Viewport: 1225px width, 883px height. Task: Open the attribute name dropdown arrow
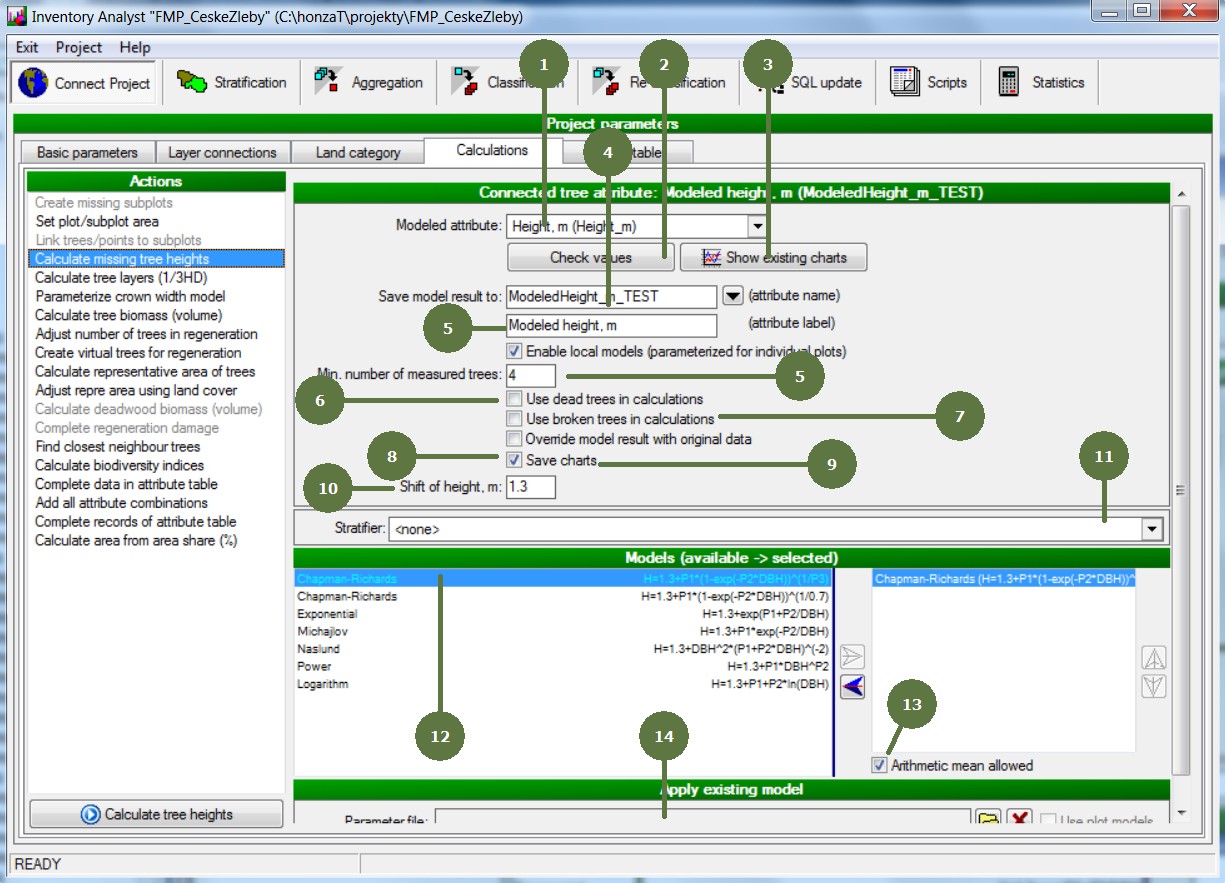[x=733, y=296]
